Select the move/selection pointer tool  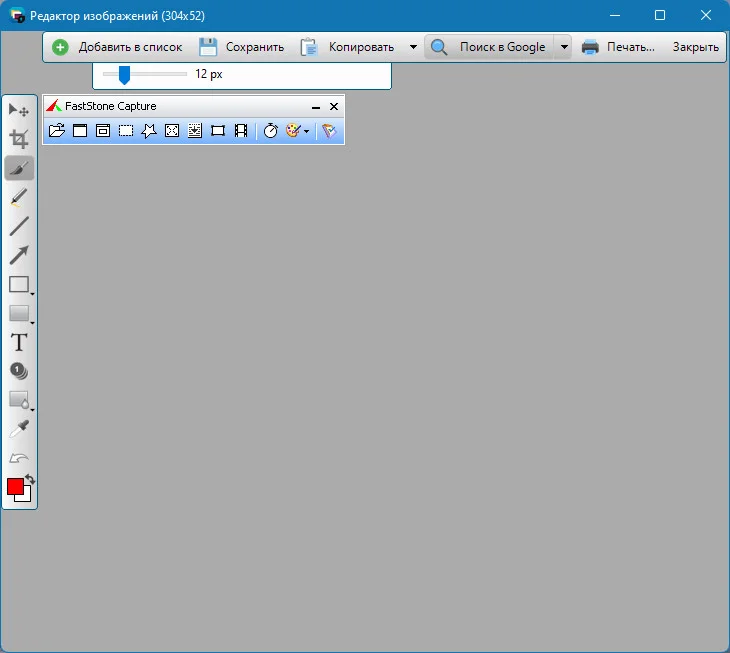19,110
